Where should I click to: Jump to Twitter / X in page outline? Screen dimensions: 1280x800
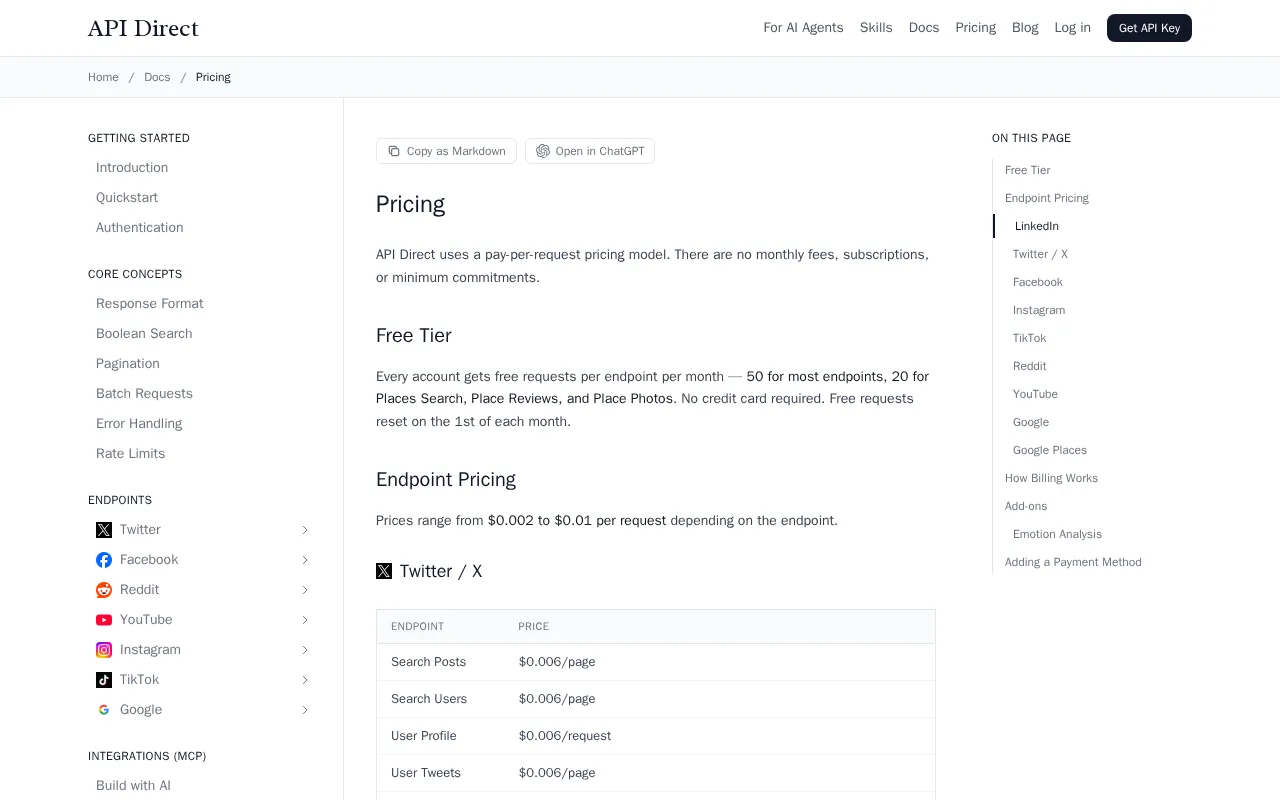tap(1040, 254)
